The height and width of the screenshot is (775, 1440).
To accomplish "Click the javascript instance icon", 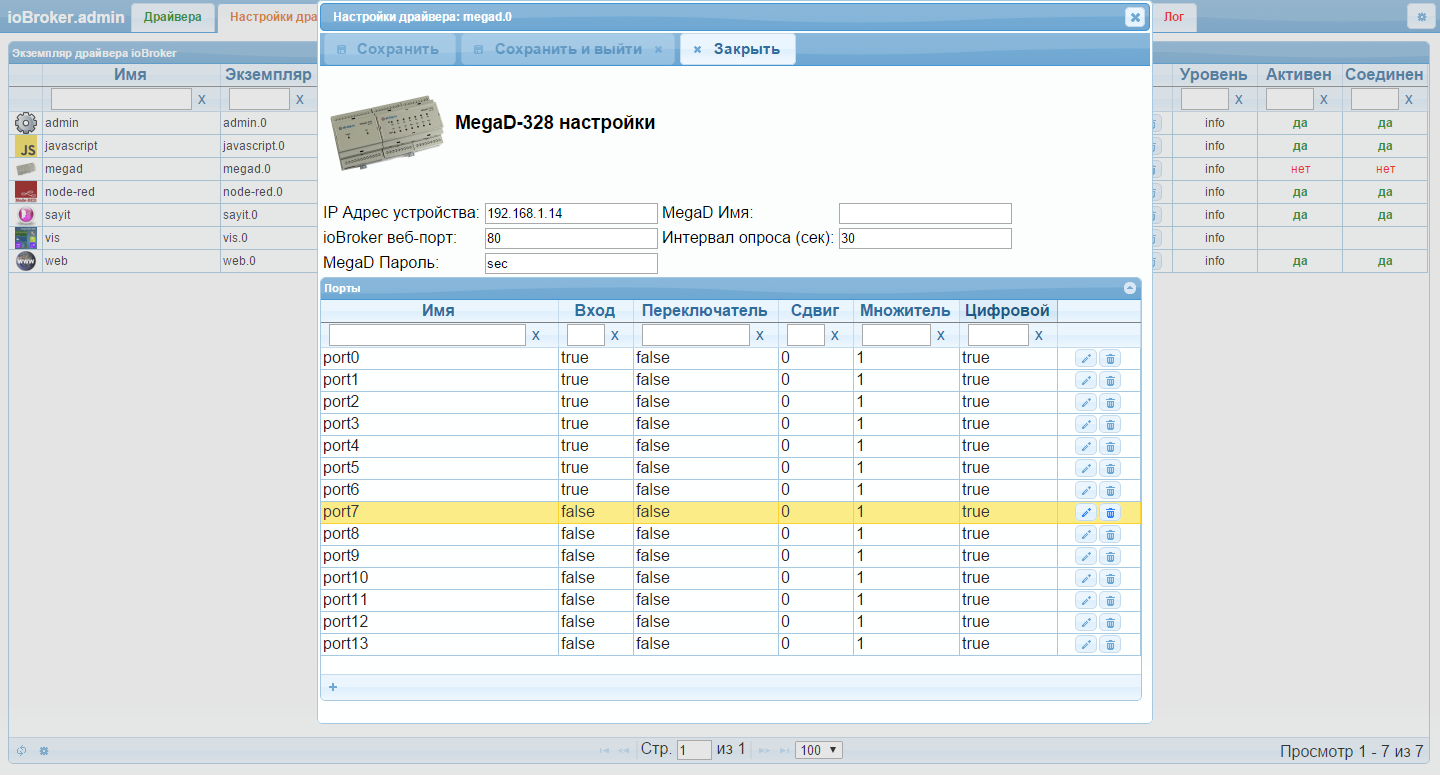I will [x=26, y=146].
